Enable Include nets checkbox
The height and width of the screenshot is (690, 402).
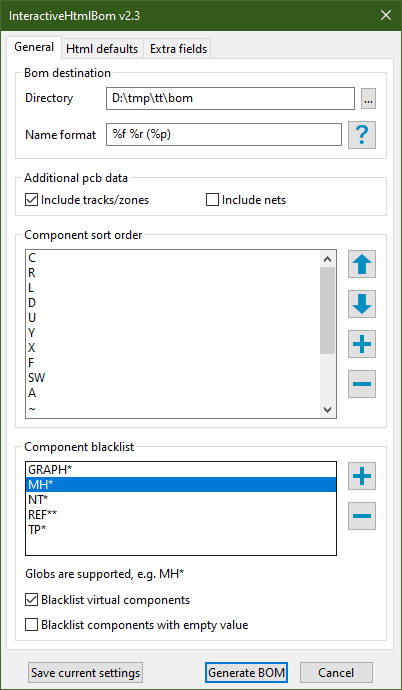tap(212, 200)
